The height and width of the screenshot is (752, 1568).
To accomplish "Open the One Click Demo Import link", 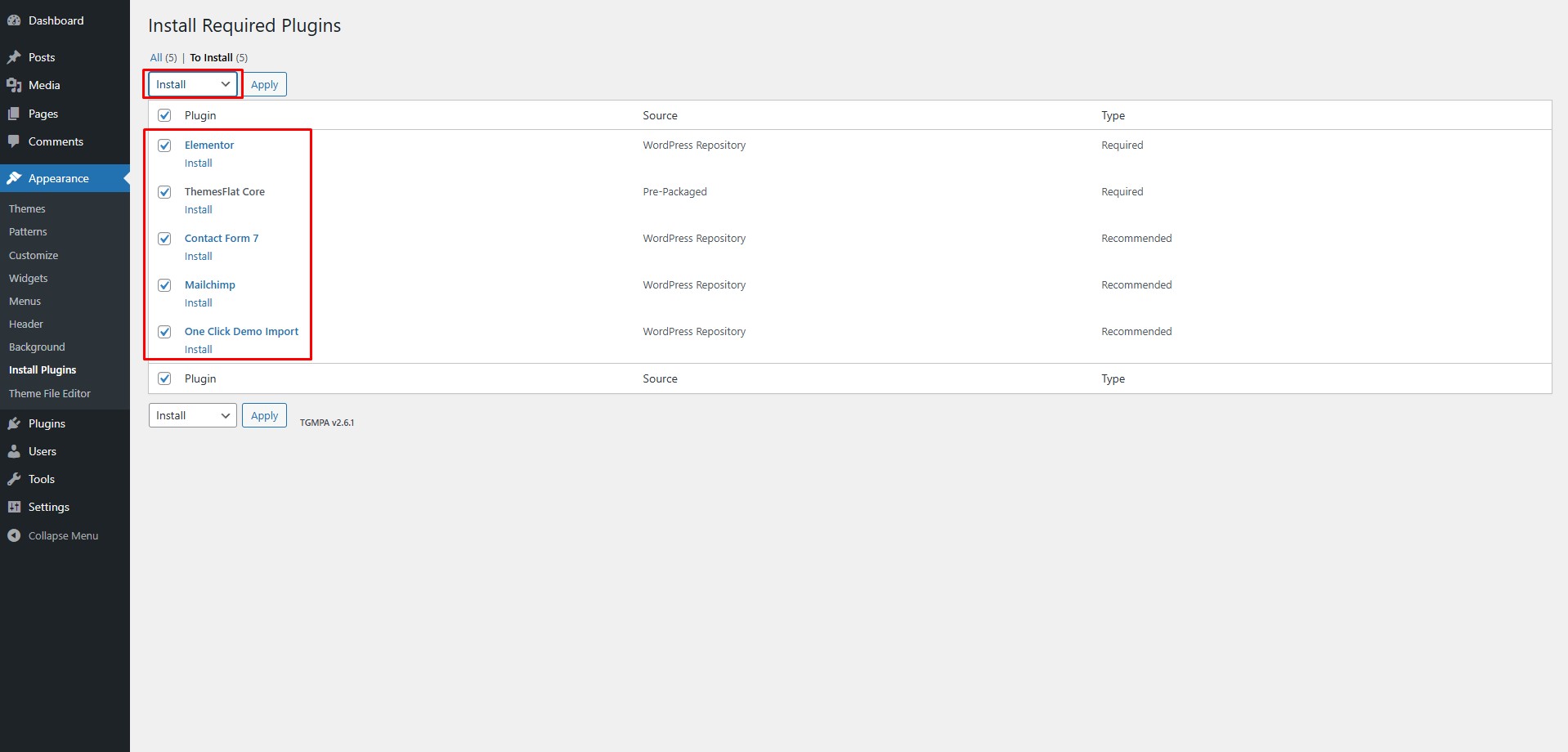I will [x=241, y=331].
